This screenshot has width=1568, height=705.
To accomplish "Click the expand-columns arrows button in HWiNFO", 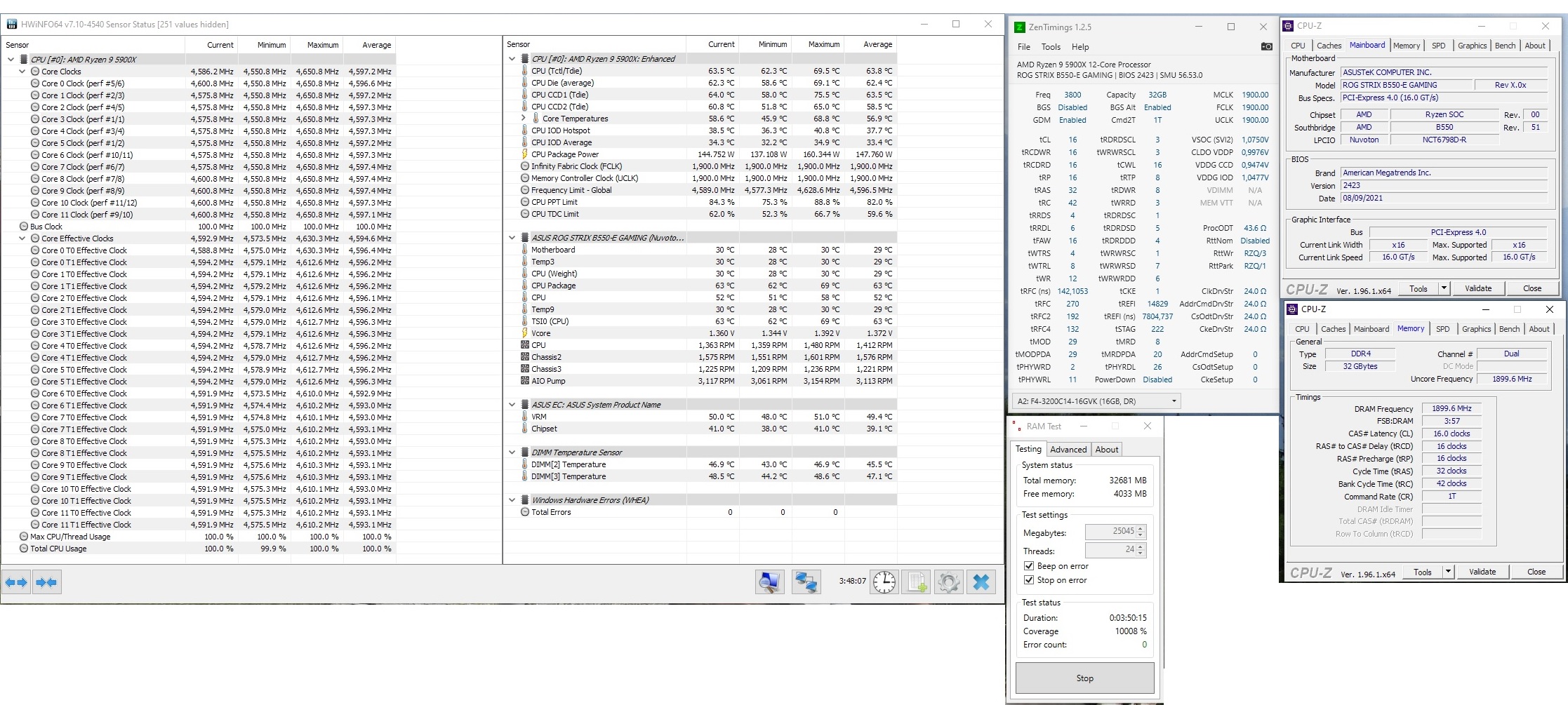I will click(16, 582).
